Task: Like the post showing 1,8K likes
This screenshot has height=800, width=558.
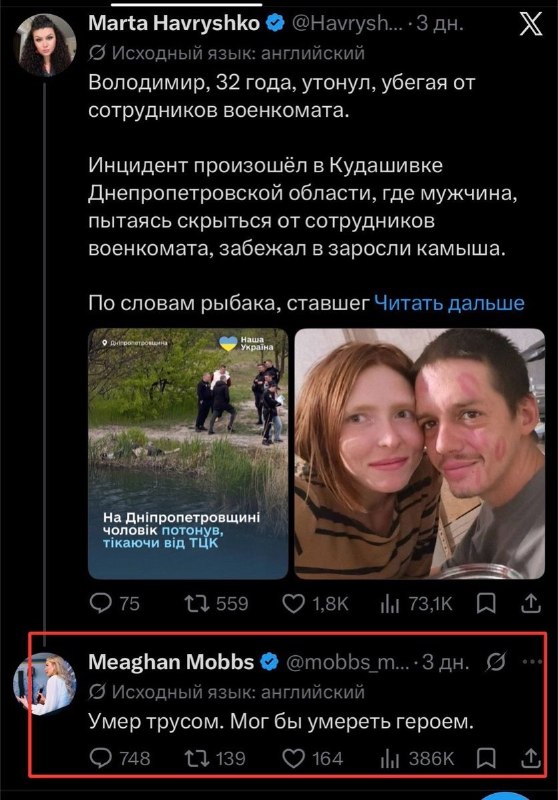Action: click(315, 604)
